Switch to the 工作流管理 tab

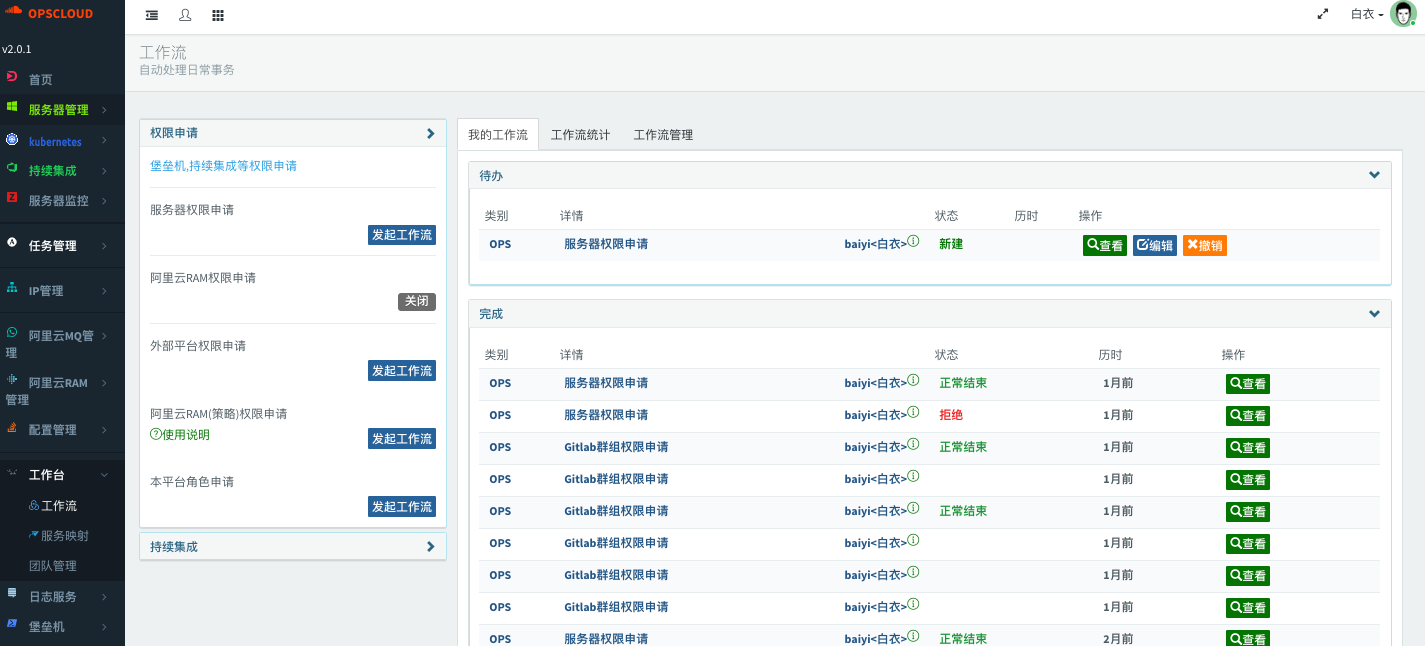(663, 135)
